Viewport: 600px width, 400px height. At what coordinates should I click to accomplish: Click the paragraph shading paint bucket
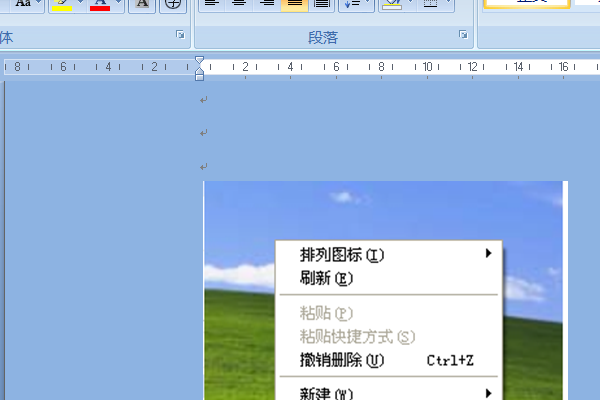pos(392,4)
